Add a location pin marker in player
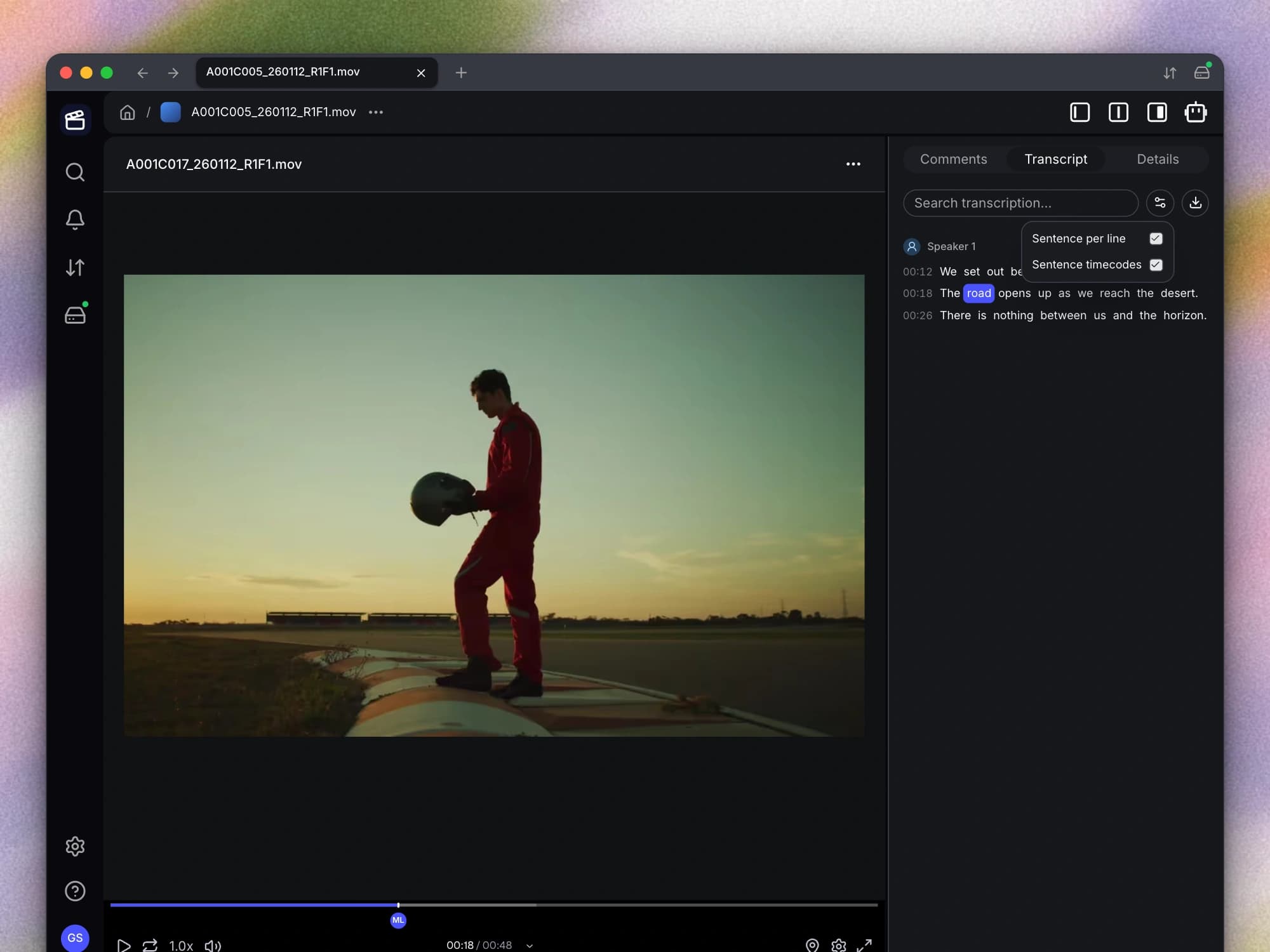The height and width of the screenshot is (952, 1270). [x=812, y=945]
